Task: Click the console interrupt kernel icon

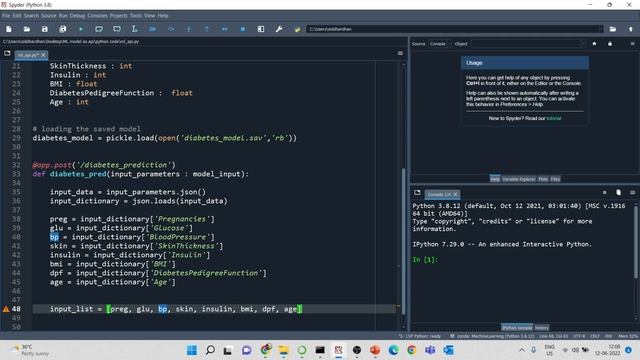Action: [x=604, y=192]
